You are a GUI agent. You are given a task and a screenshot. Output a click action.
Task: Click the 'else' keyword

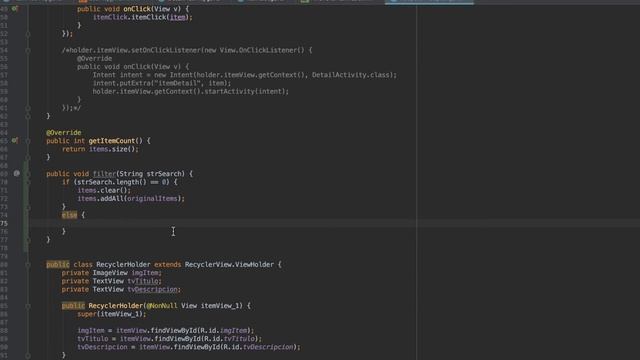[x=69, y=215]
